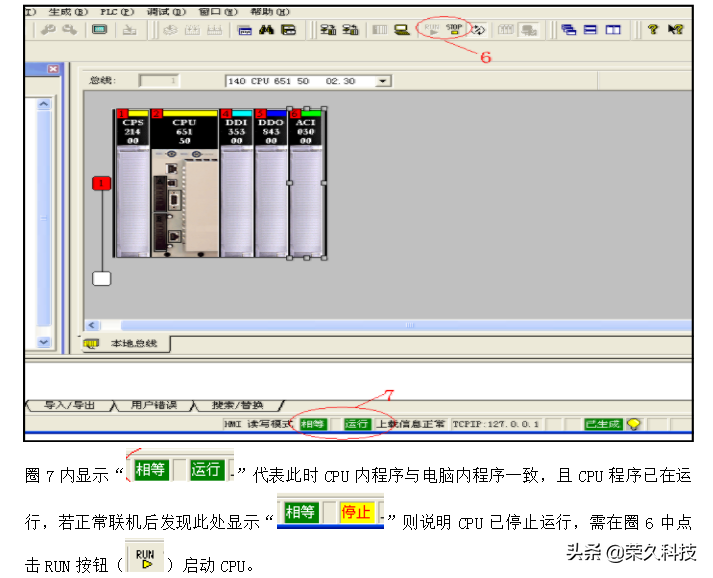The width and height of the screenshot is (713, 578).
Task: Switch to the 本地总线 tab
Action: click(133, 344)
